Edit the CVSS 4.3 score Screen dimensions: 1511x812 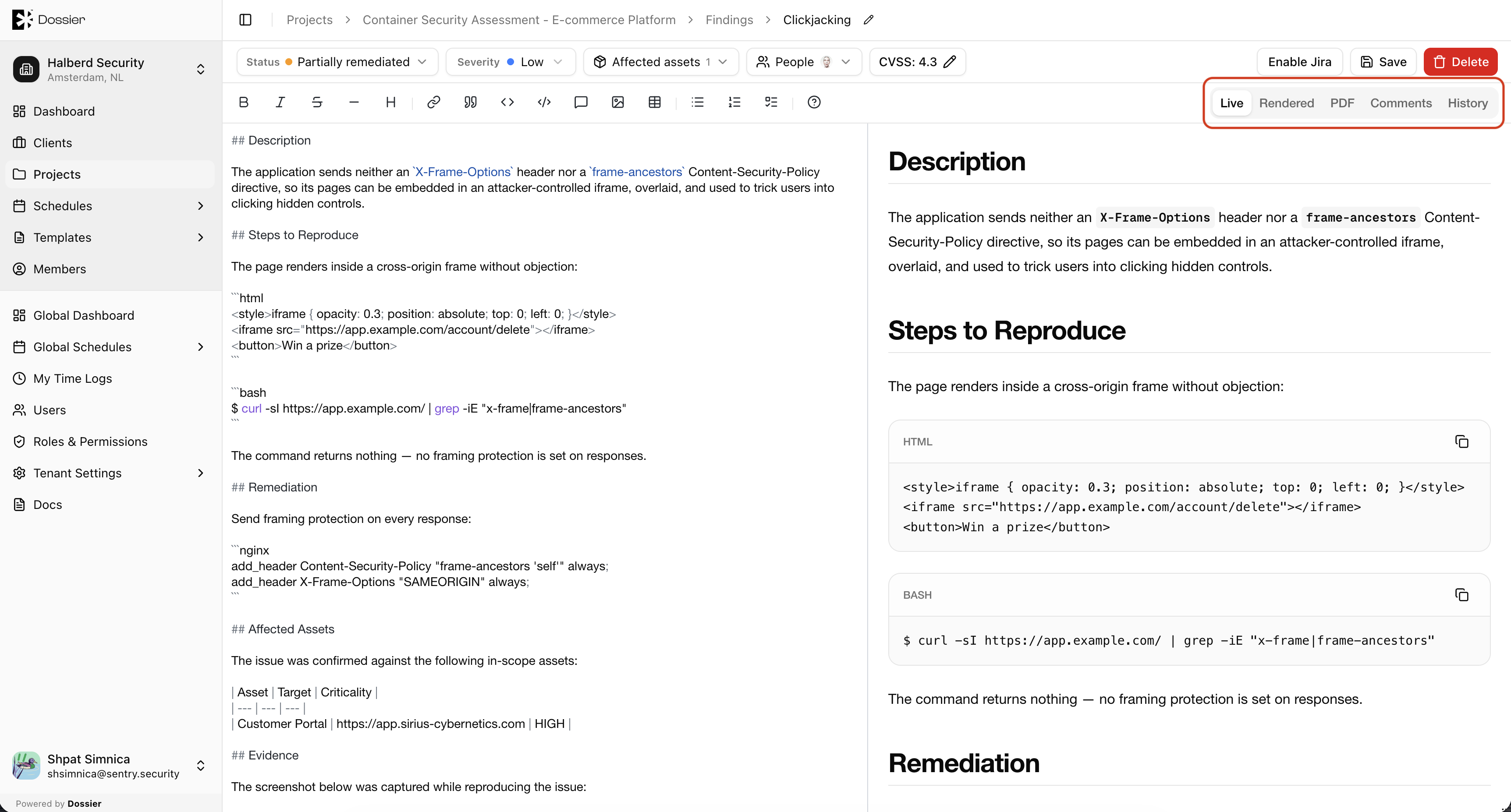[x=917, y=62]
